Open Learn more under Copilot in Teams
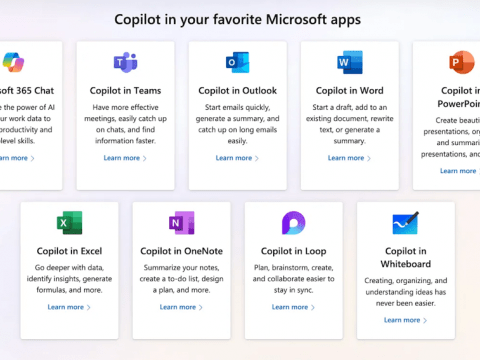The width and height of the screenshot is (480, 360). click(125, 158)
